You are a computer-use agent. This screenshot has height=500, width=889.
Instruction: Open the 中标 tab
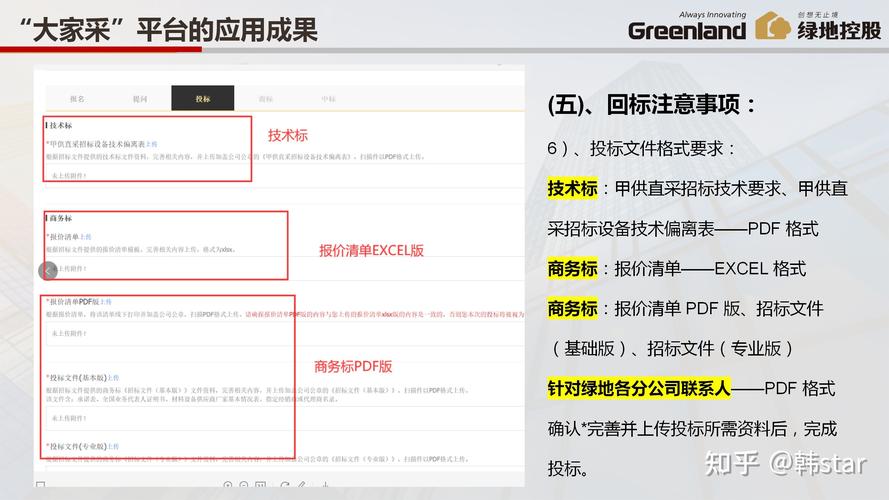pos(328,99)
